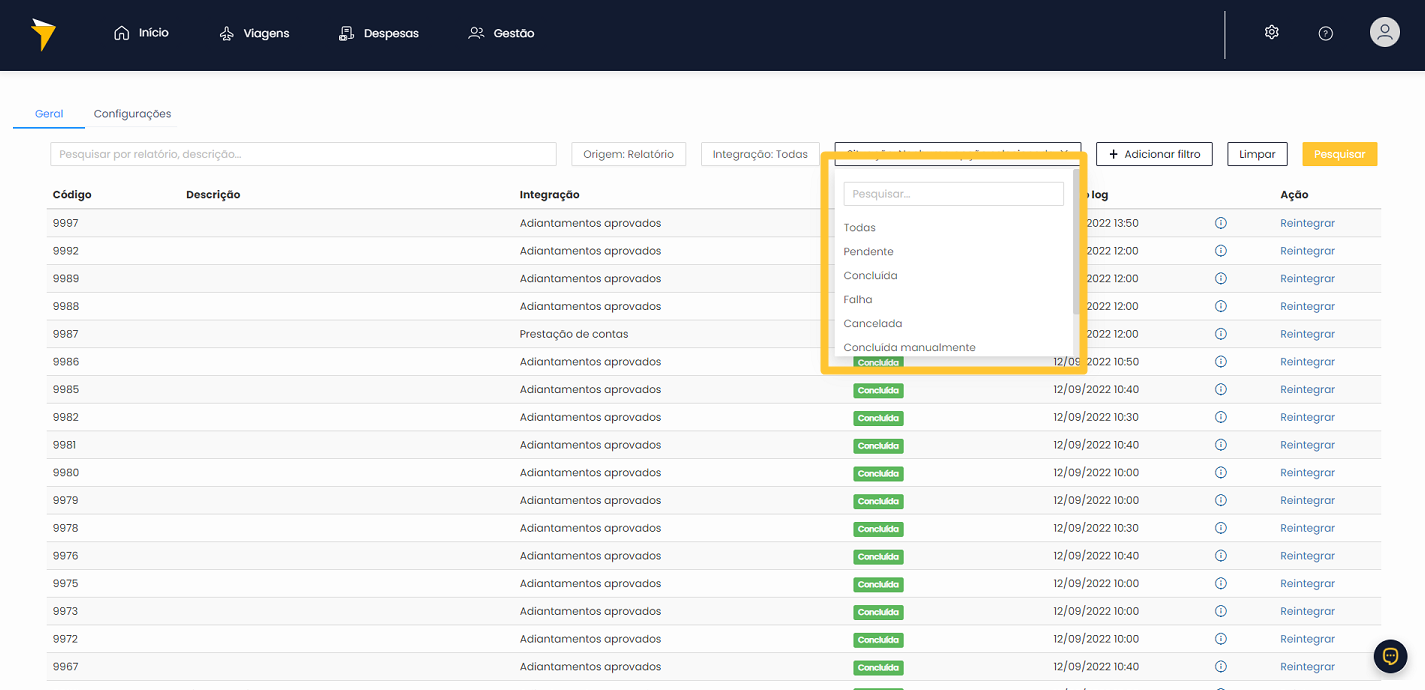
Task: Switch to the Configurações tab
Action: [x=132, y=114]
